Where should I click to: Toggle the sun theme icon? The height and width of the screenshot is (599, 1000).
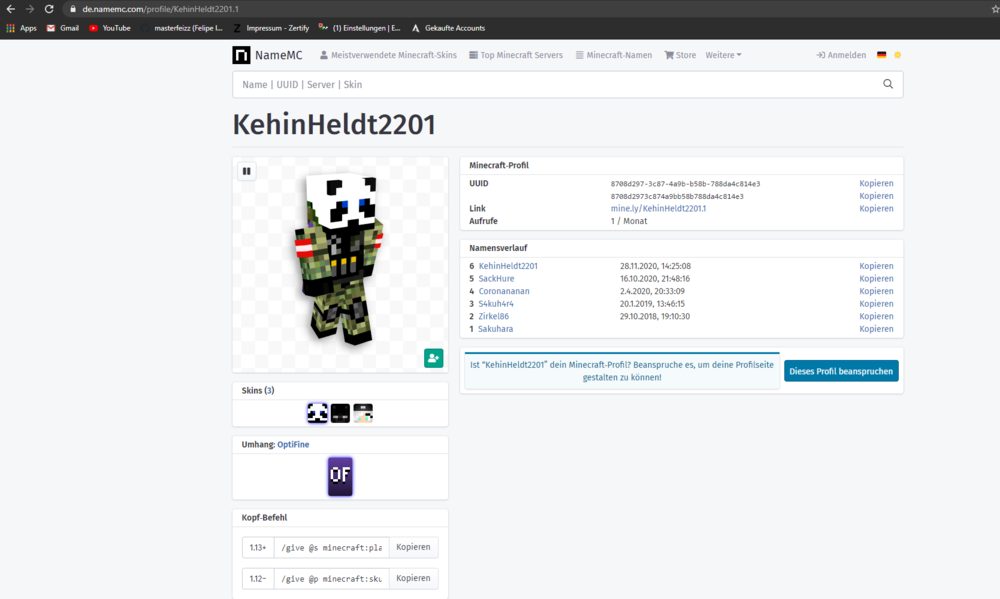click(x=897, y=55)
